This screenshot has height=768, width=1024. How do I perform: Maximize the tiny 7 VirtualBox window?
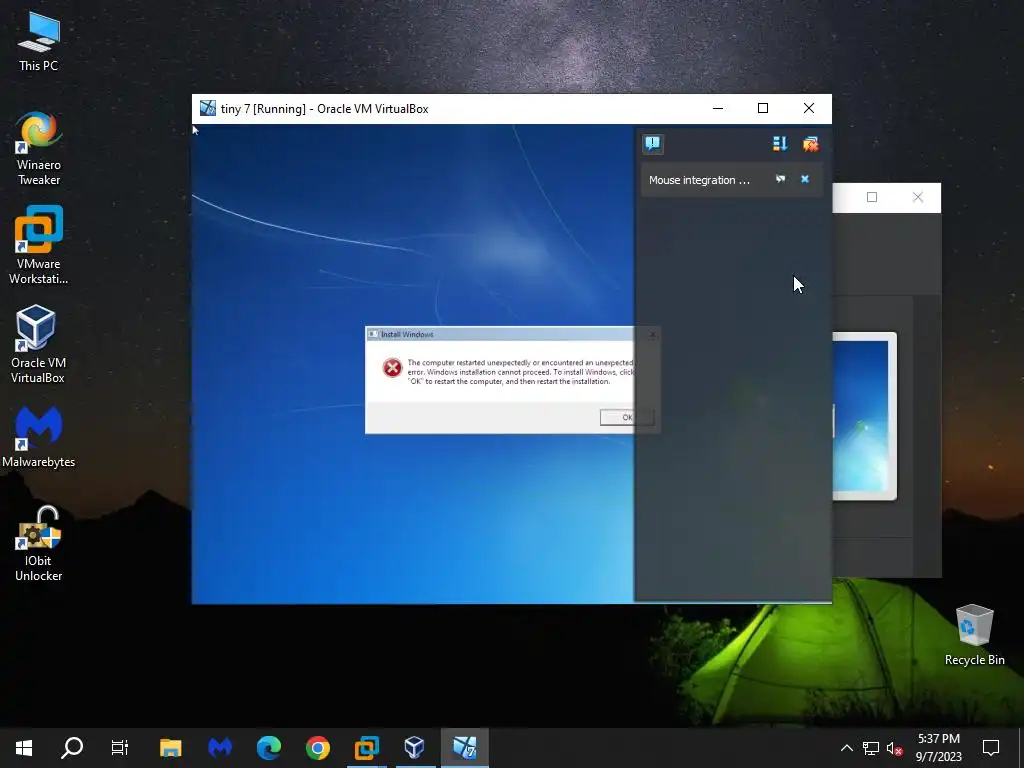coord(763,108)
